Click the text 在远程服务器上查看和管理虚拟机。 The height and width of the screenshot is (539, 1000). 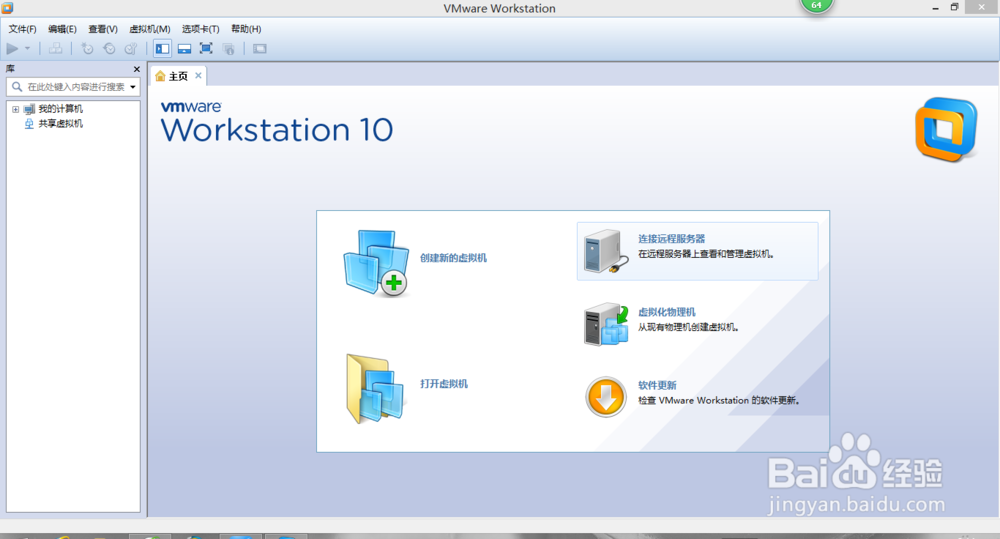[706, 254]
